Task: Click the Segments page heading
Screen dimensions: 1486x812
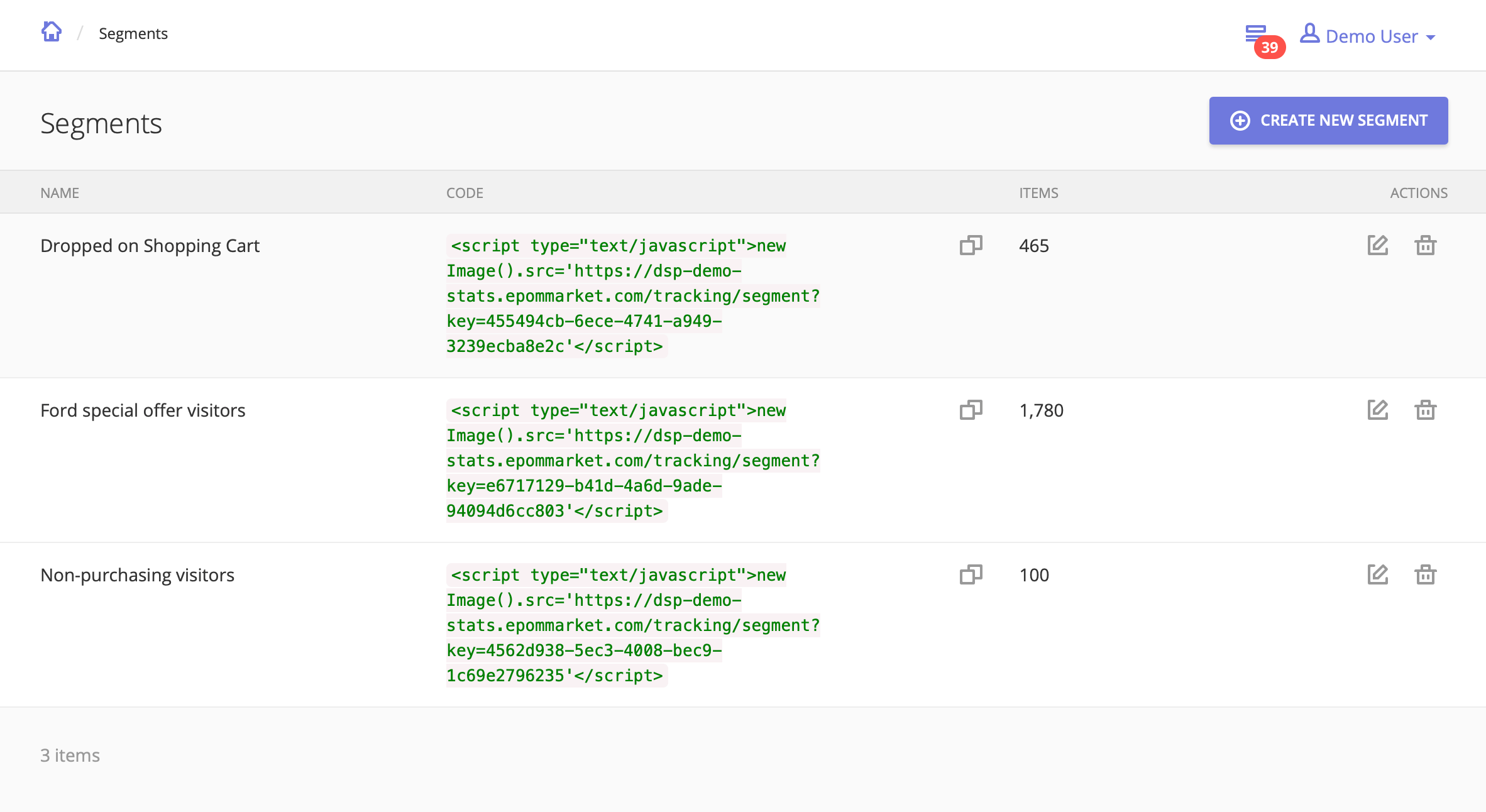Action: pyautogui.click(x=101, y=123)
